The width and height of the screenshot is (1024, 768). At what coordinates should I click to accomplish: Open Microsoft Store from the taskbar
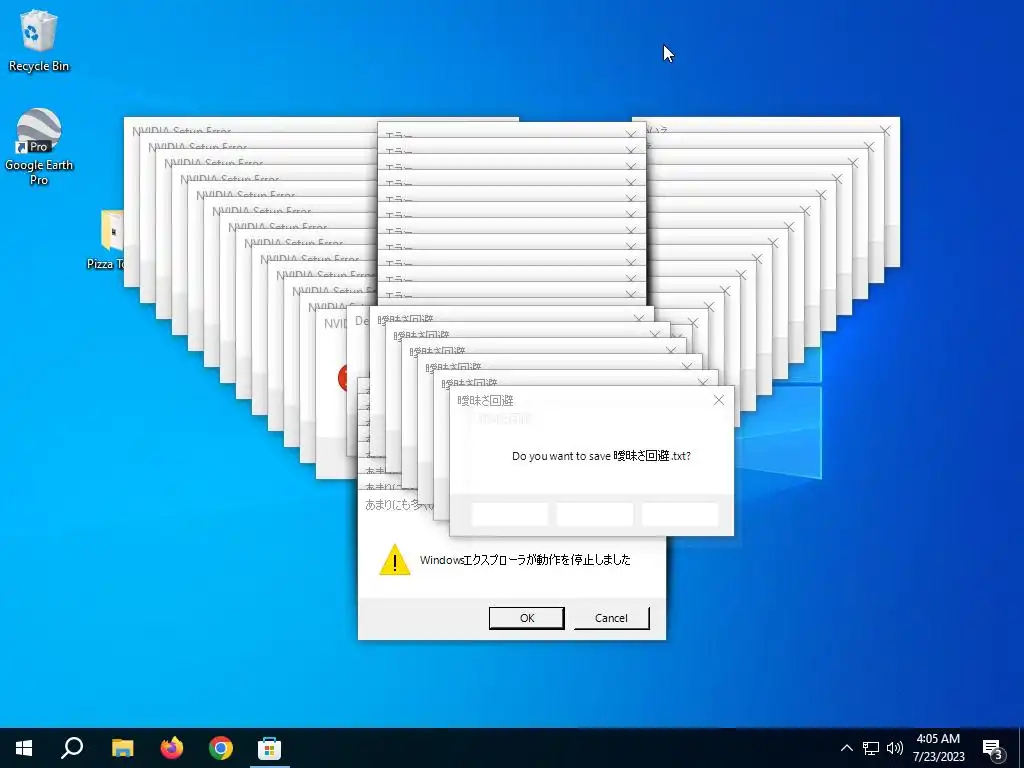click(269, 748)
